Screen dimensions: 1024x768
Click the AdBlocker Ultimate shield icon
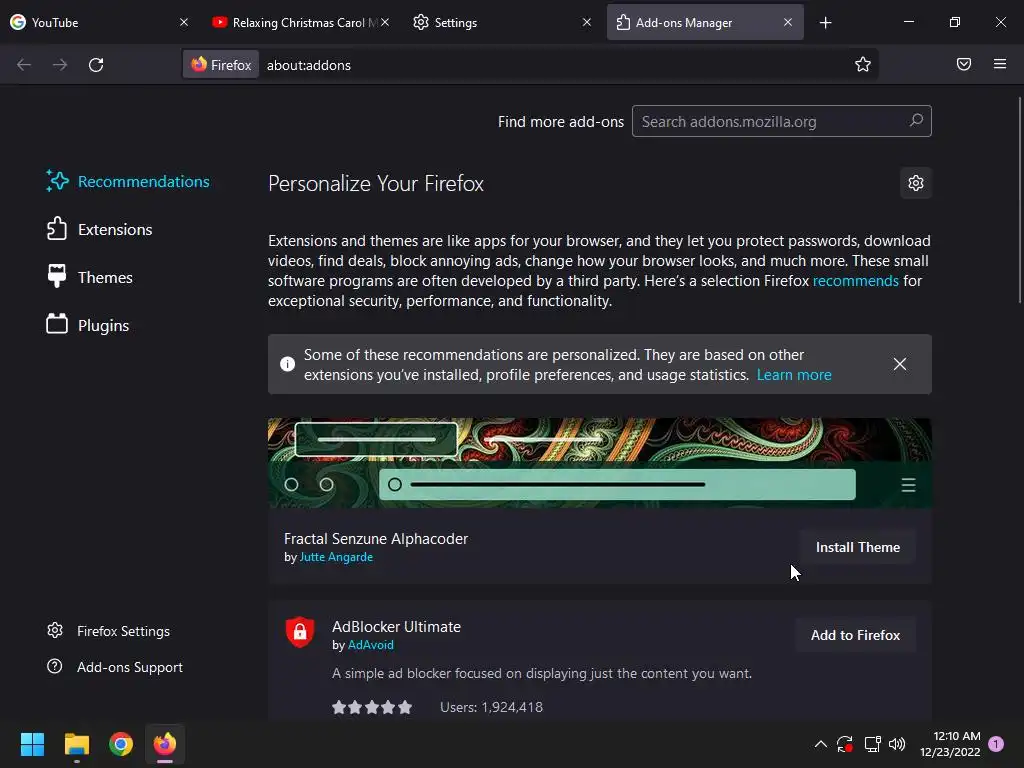300,632
